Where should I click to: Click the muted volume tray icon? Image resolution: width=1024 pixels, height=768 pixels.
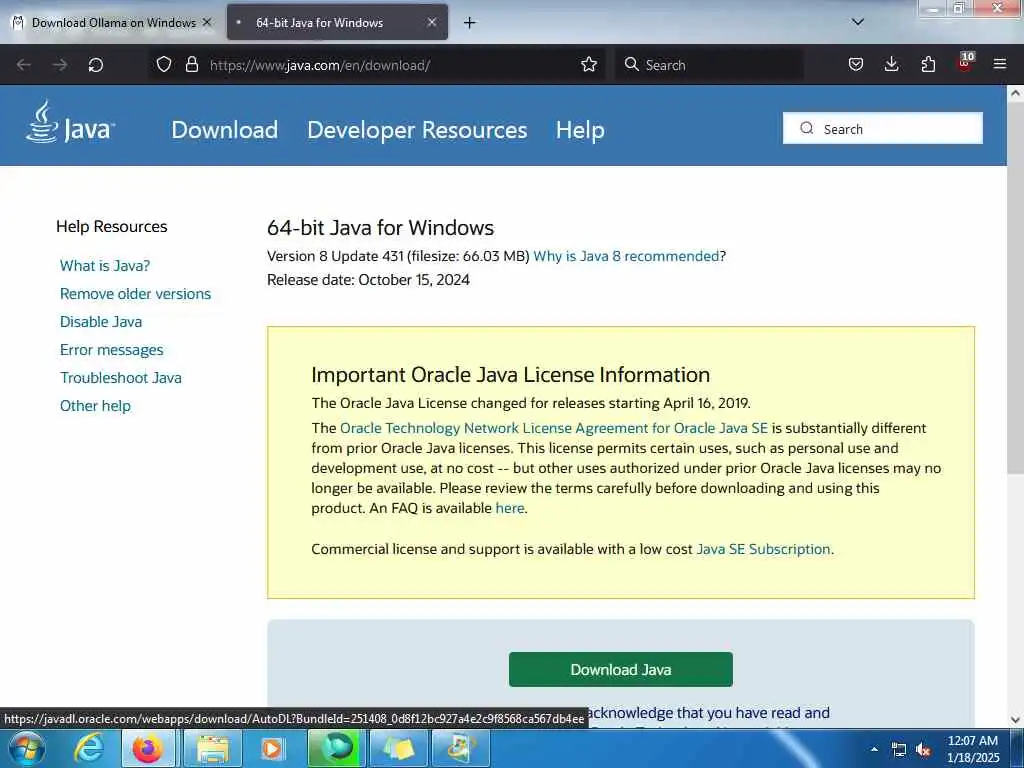point(923,750)
